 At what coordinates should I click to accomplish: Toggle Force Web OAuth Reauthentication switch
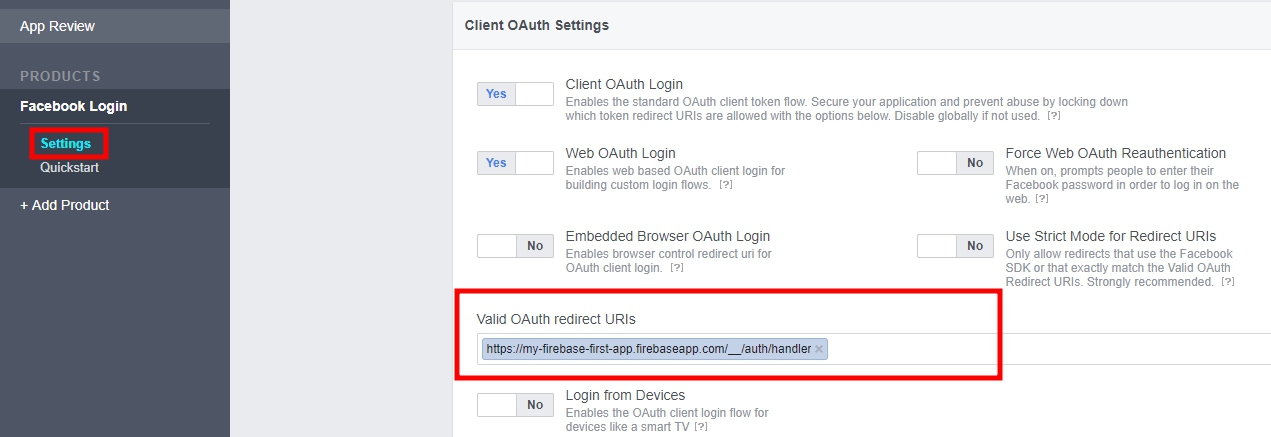[955, 163]
